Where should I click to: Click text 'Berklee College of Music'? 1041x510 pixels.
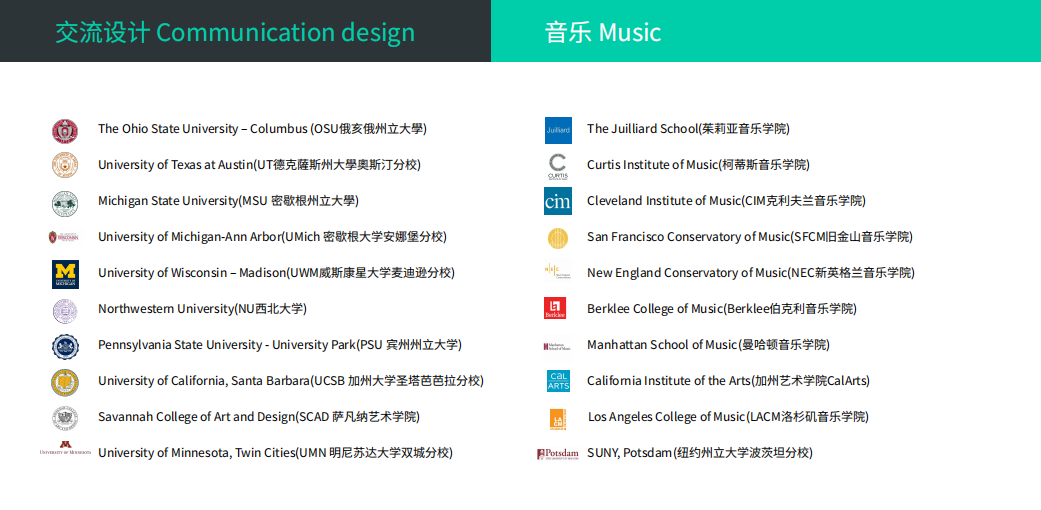coord(655,308)
